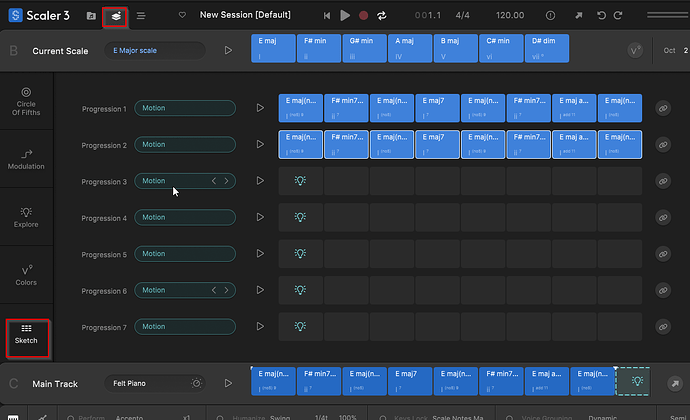
Task: Click the red record button
Action: point(363,15)
